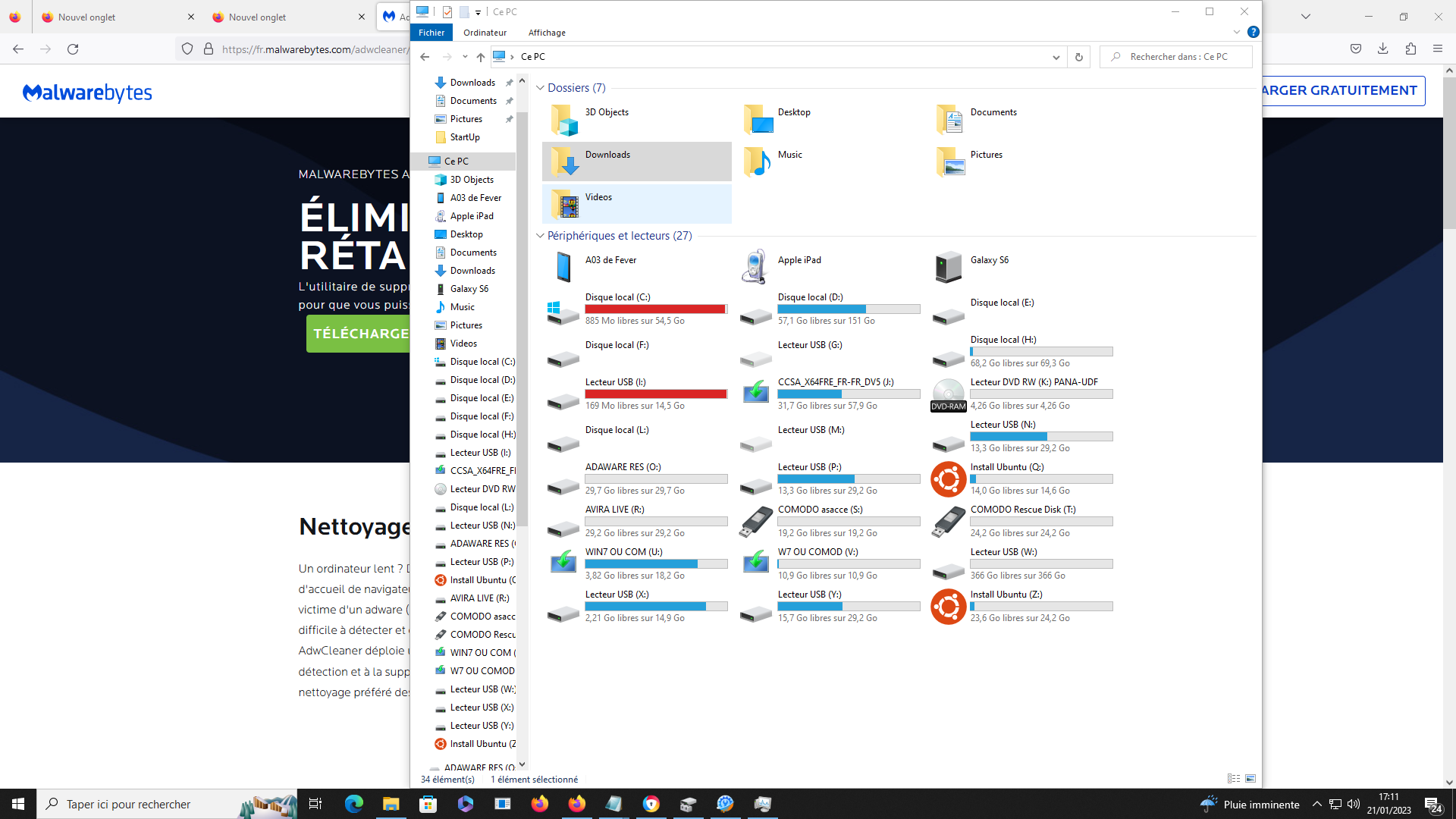The image size is (1456, 819).
Task: Open Install Ubuntu (Z:) Ubuntu icon
Action: [948, 607]
